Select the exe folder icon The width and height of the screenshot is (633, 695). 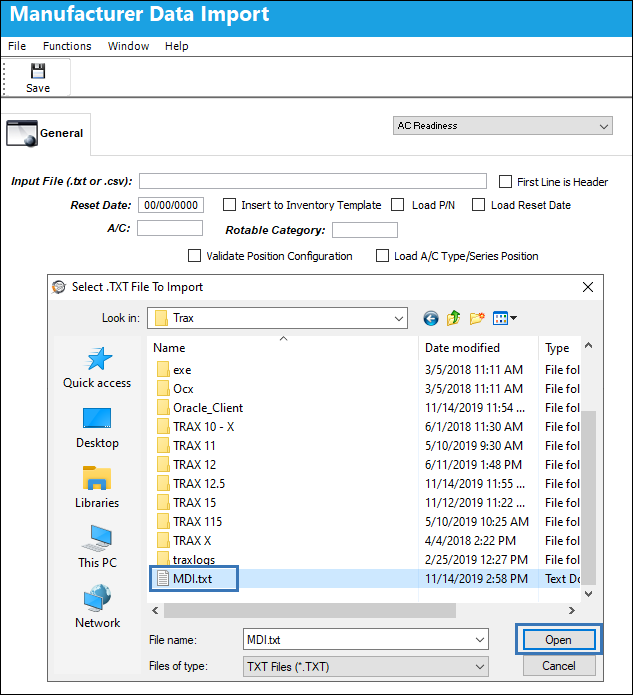click(x=163, y=369)
